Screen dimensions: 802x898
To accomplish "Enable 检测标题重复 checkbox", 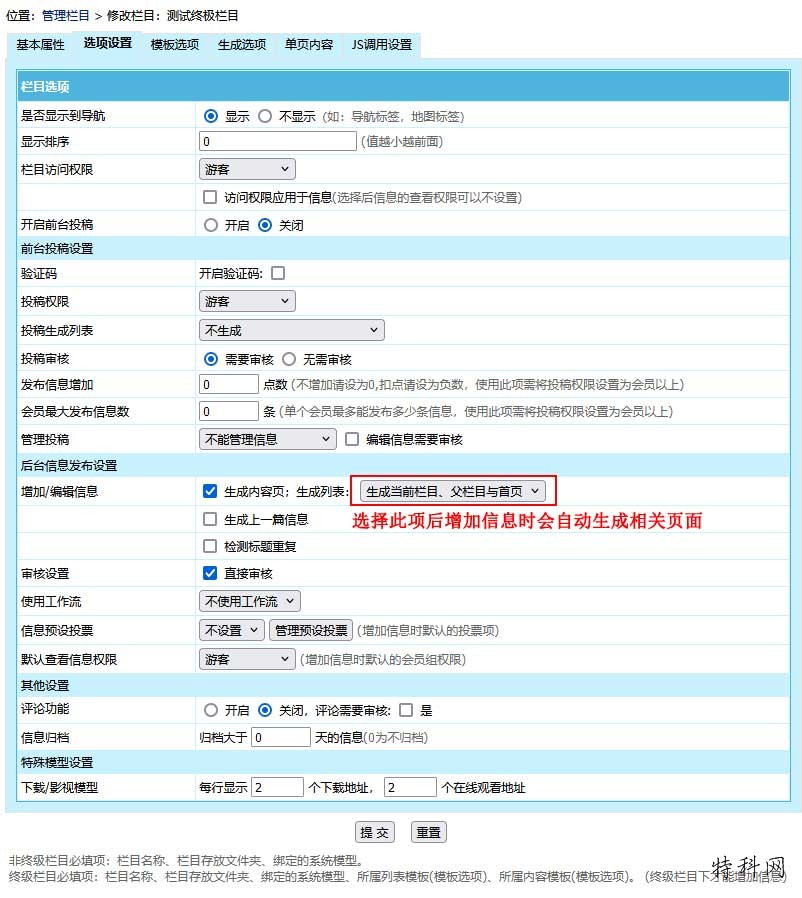I will coord(210,546).
